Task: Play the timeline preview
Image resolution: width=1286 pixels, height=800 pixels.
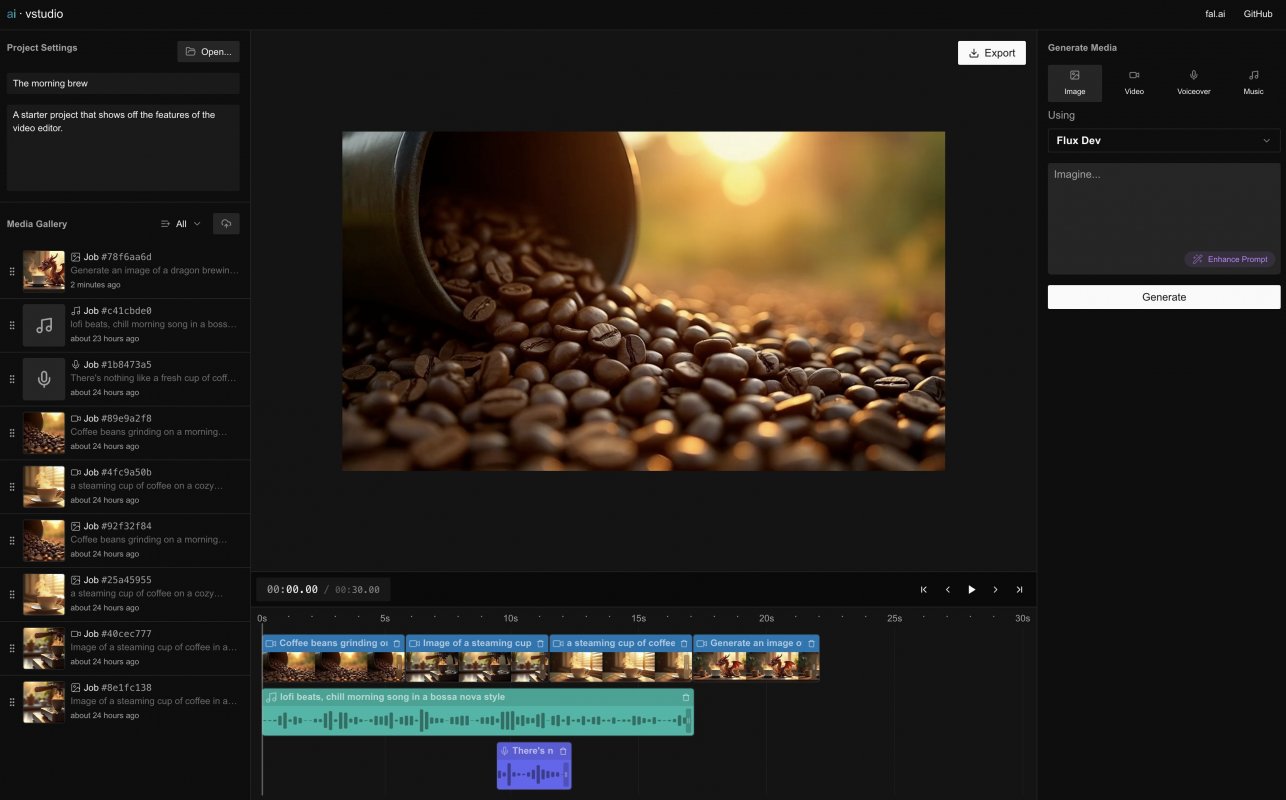Action: click(x=971, y=589)
